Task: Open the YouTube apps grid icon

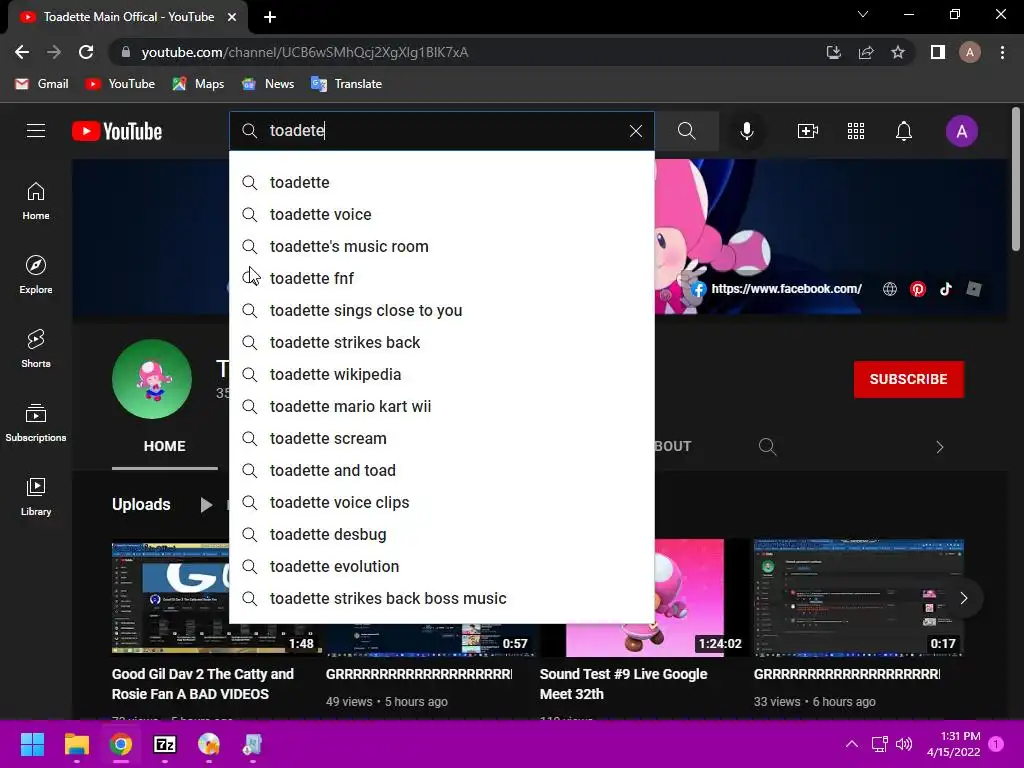Action: (856, 131)
